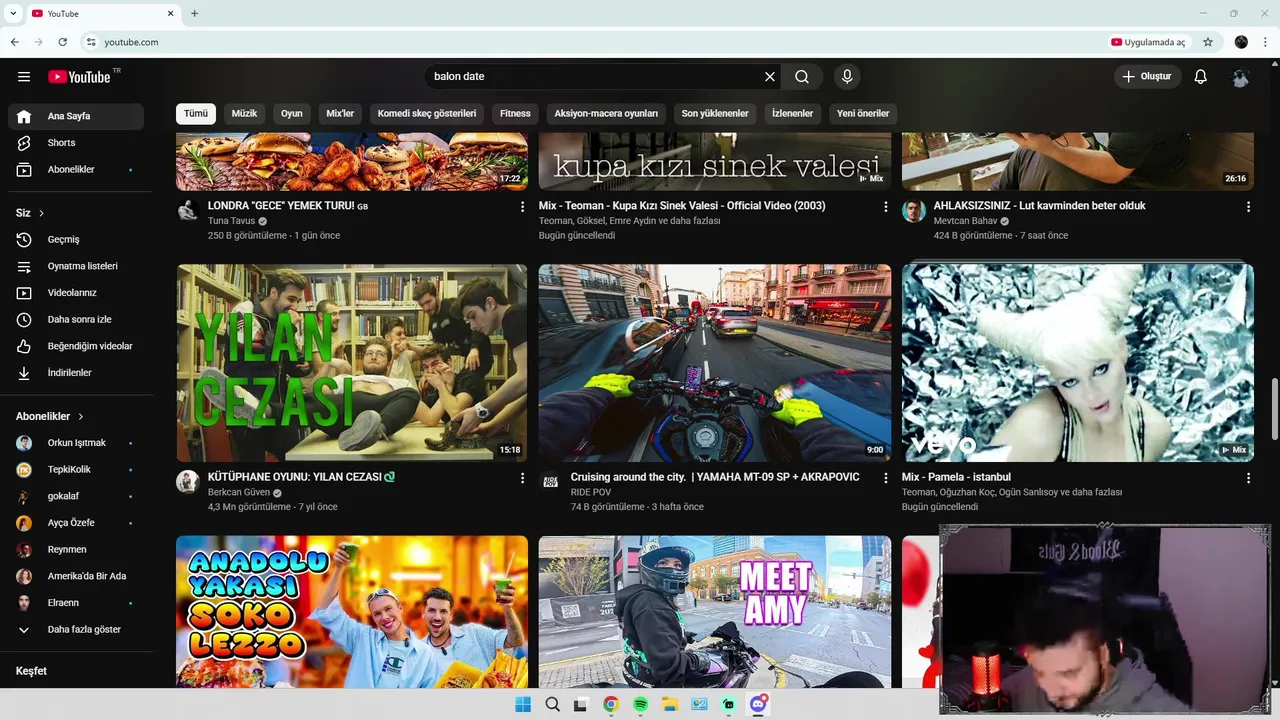This screenshot has height=720, width=1280.
Task: Open options for Mix Pamela istanbul
Action: pos(1248,479)
